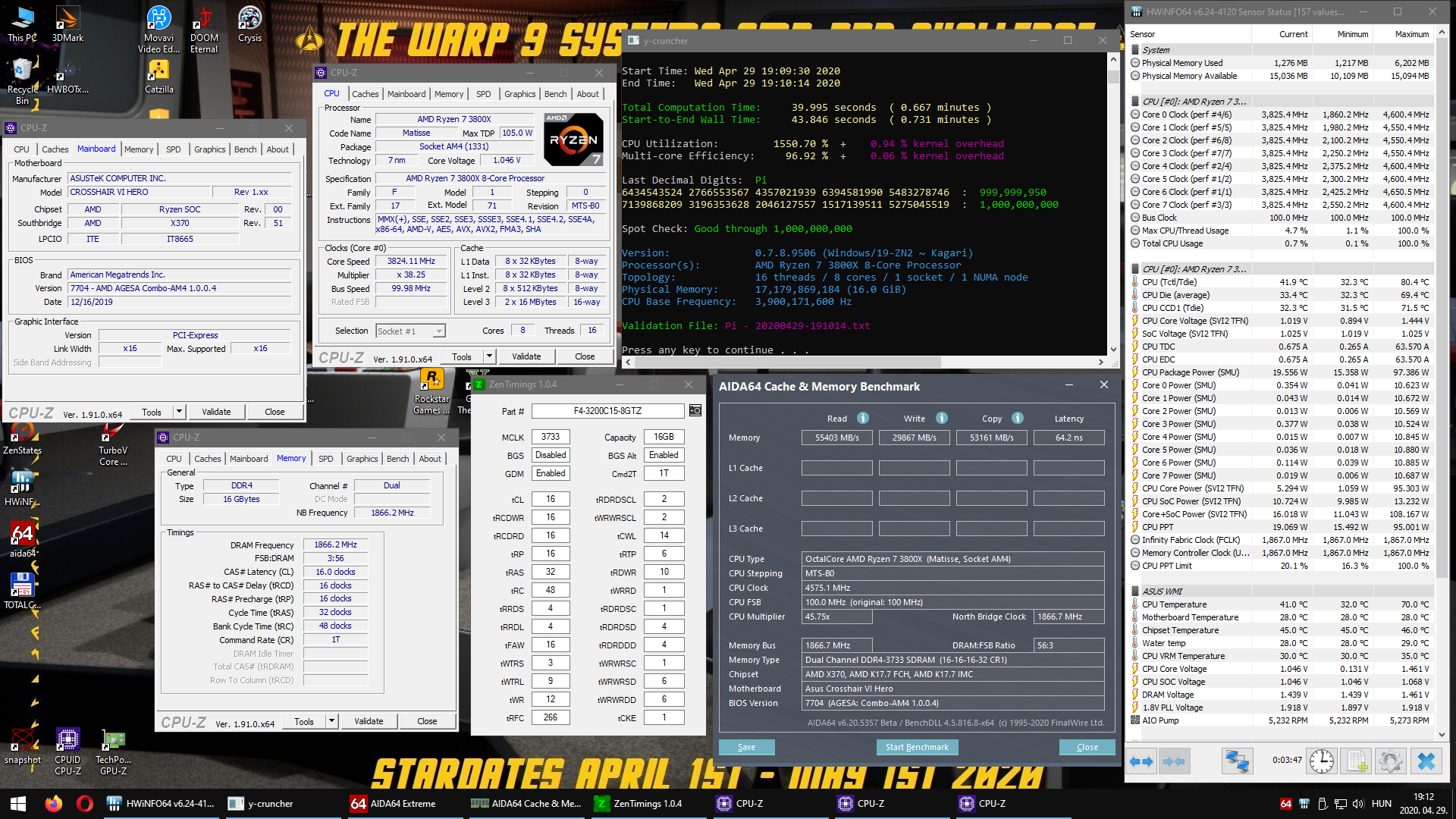Viewport: 1456px width, 819px height.
Task: Click Save in AIDA64 benchmark window
Action: pyautogui.click(x=746, y=747)
